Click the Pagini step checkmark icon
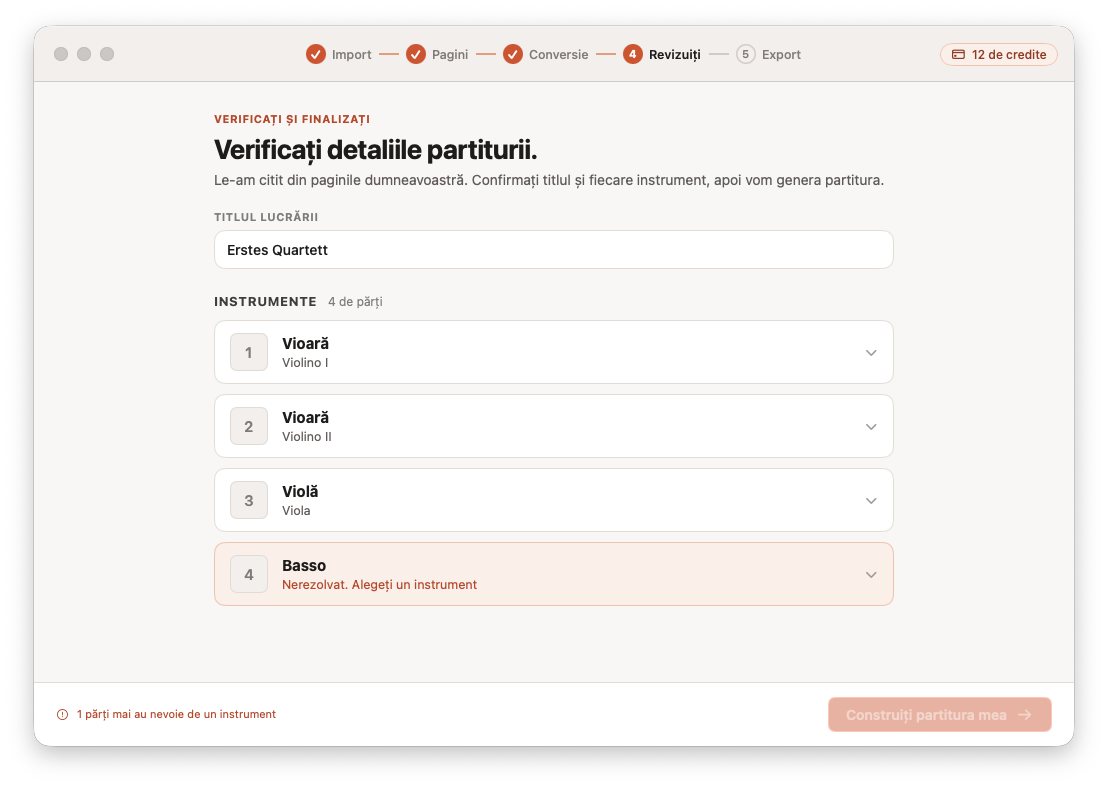This screenshot has height=788, width=1108. click(x=416, y=54)
